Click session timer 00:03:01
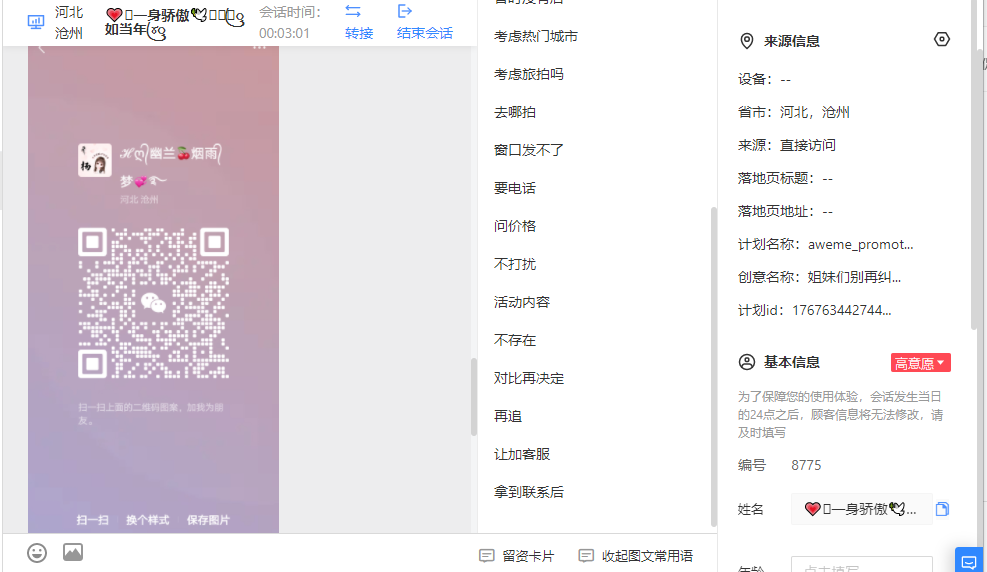Image resolution: width=987 pixels, height=572 pixels. (285, 33)
